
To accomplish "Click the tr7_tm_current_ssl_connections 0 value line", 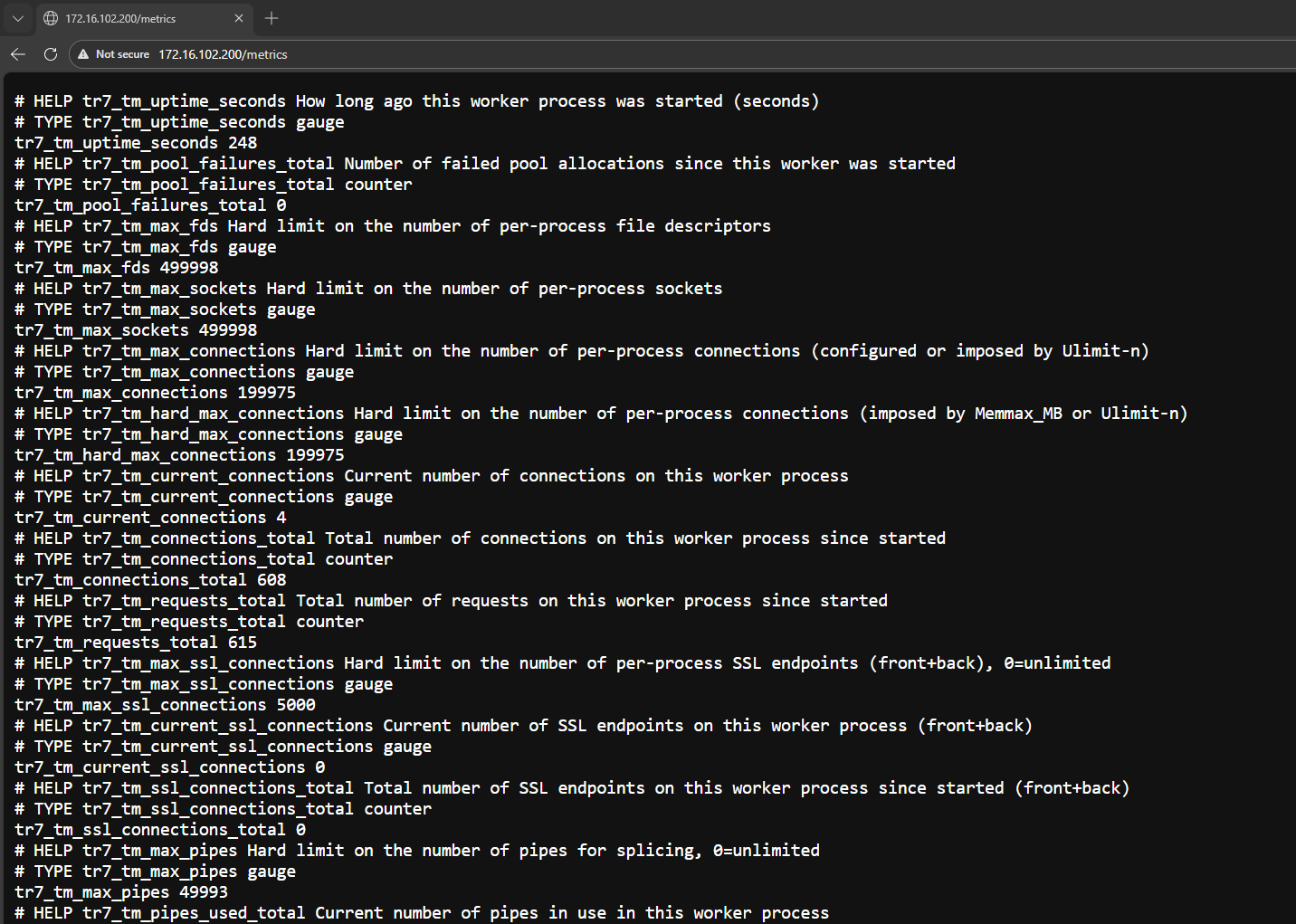I will 170,767.
